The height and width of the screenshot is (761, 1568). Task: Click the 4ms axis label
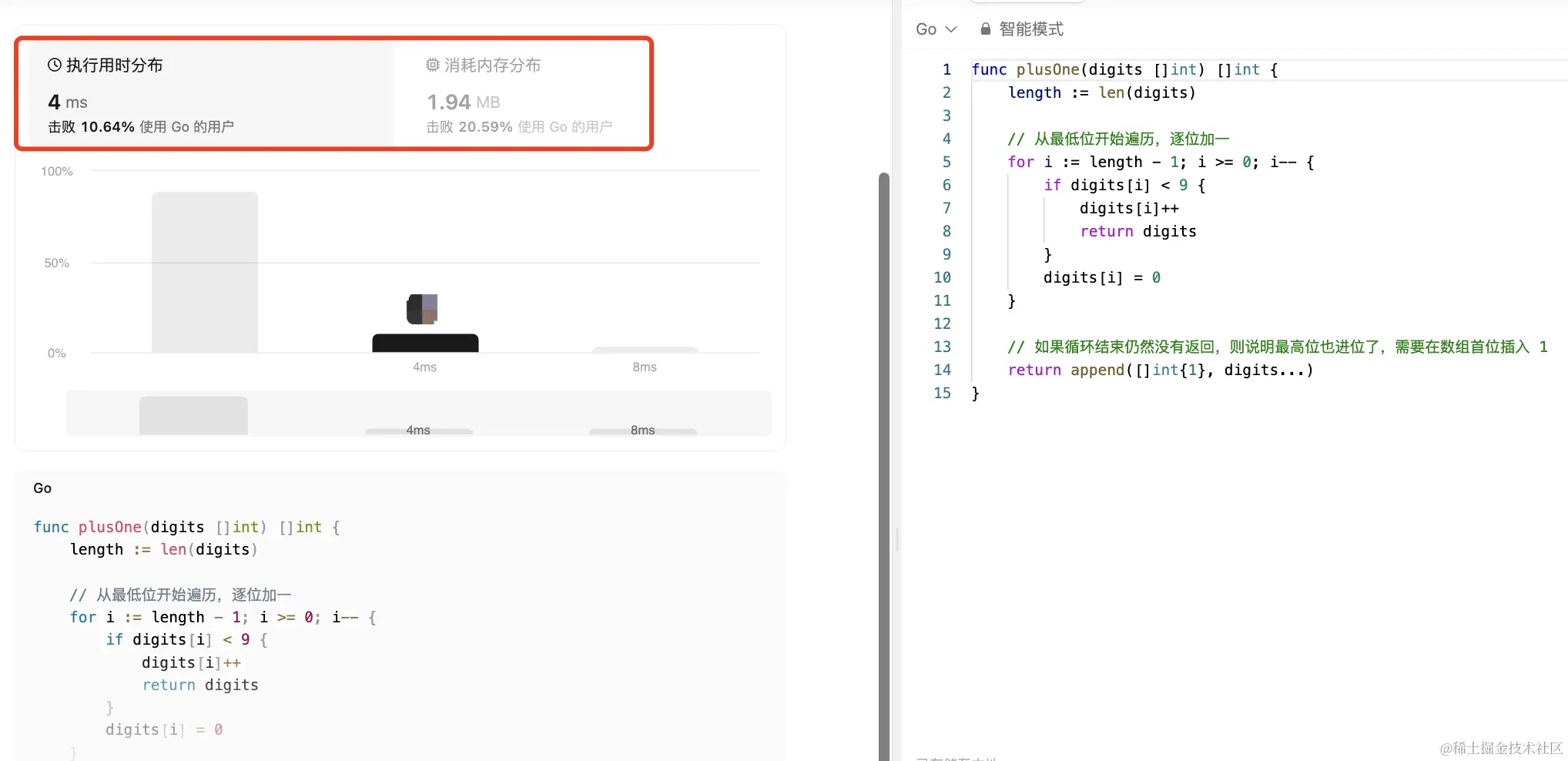(x=424, y=367)
